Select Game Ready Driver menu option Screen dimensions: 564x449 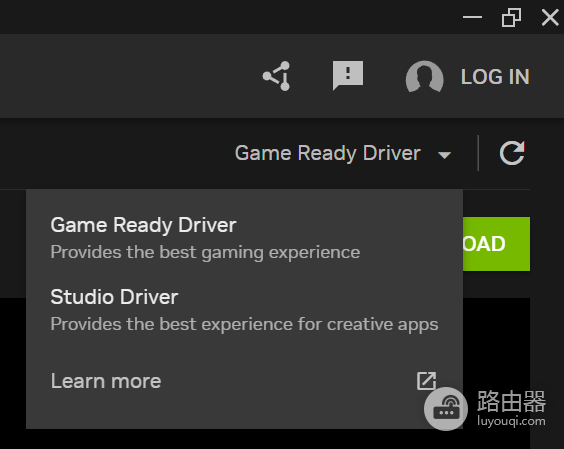(244, 237)
